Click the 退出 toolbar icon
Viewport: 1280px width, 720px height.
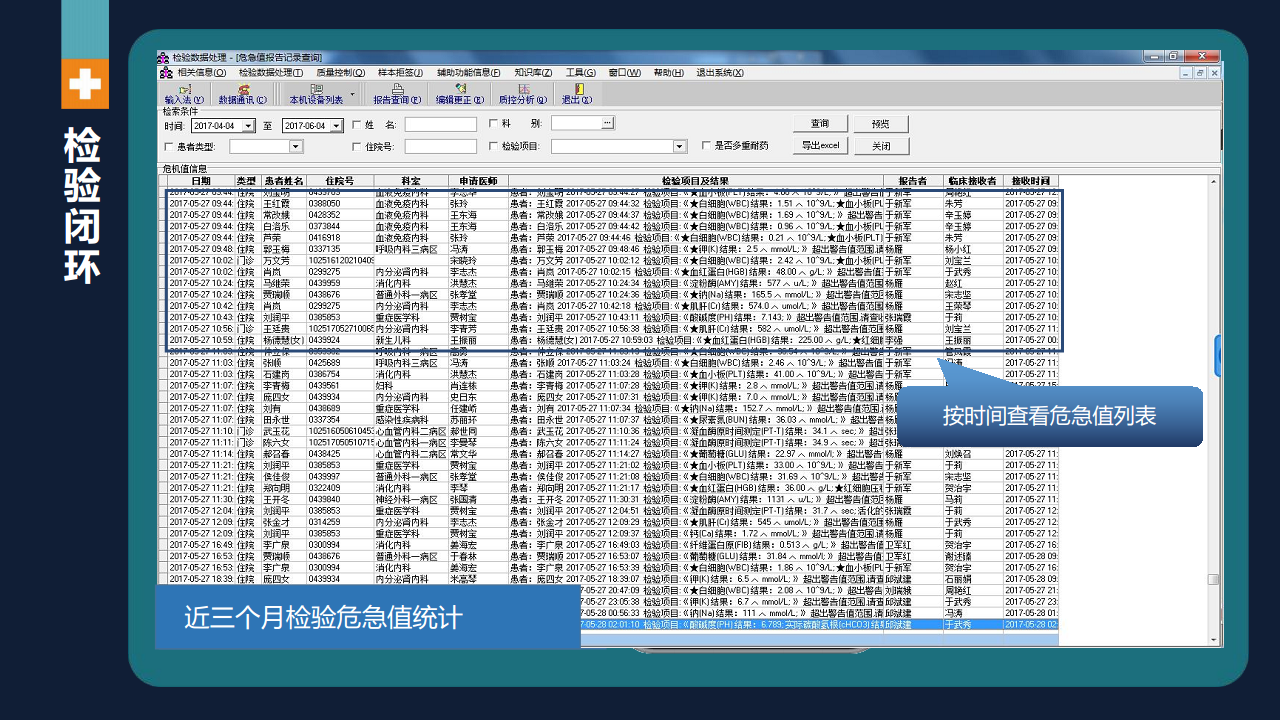(577, 93)
